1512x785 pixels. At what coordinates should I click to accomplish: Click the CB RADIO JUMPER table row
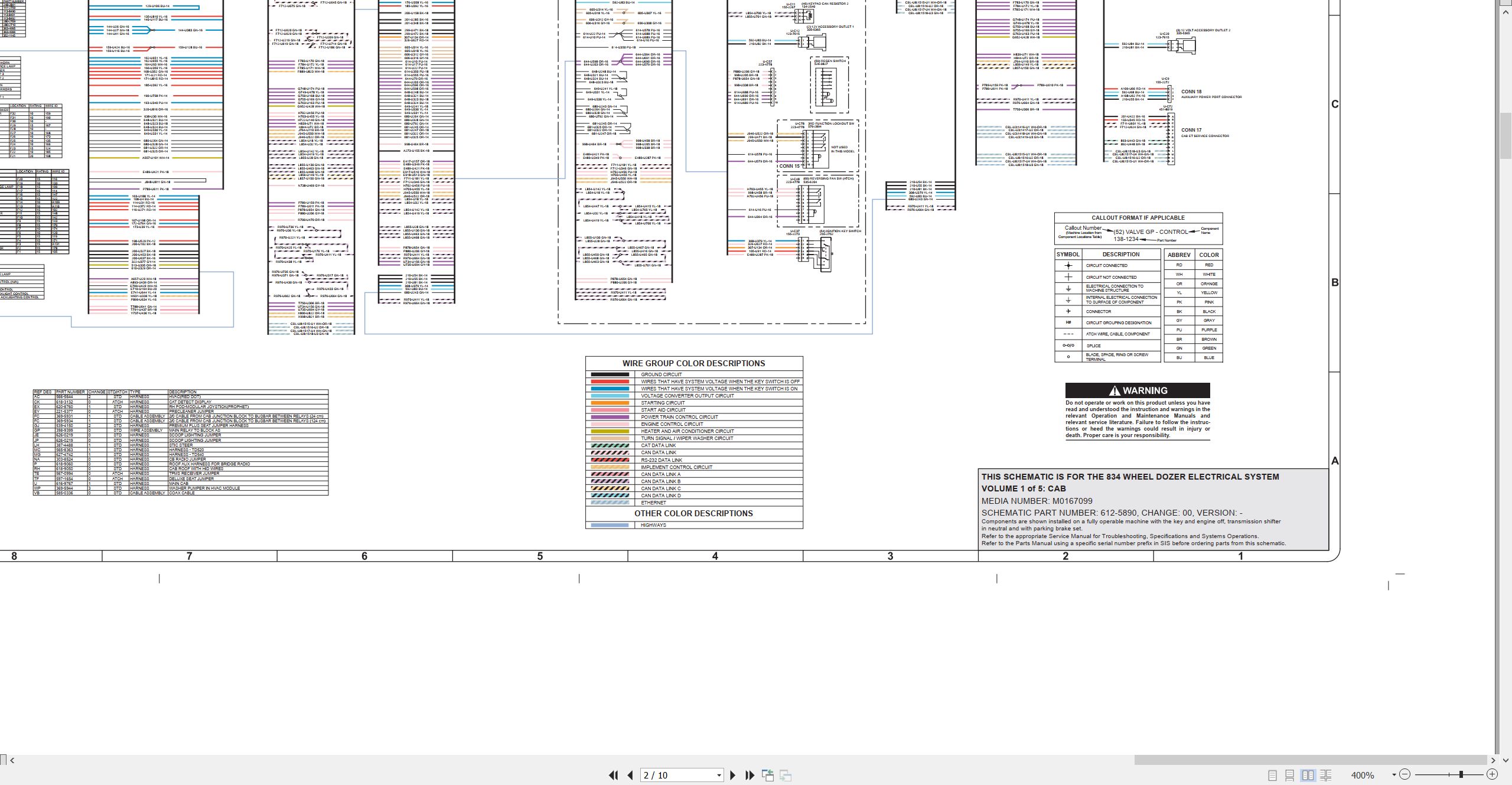coord(181,459)
